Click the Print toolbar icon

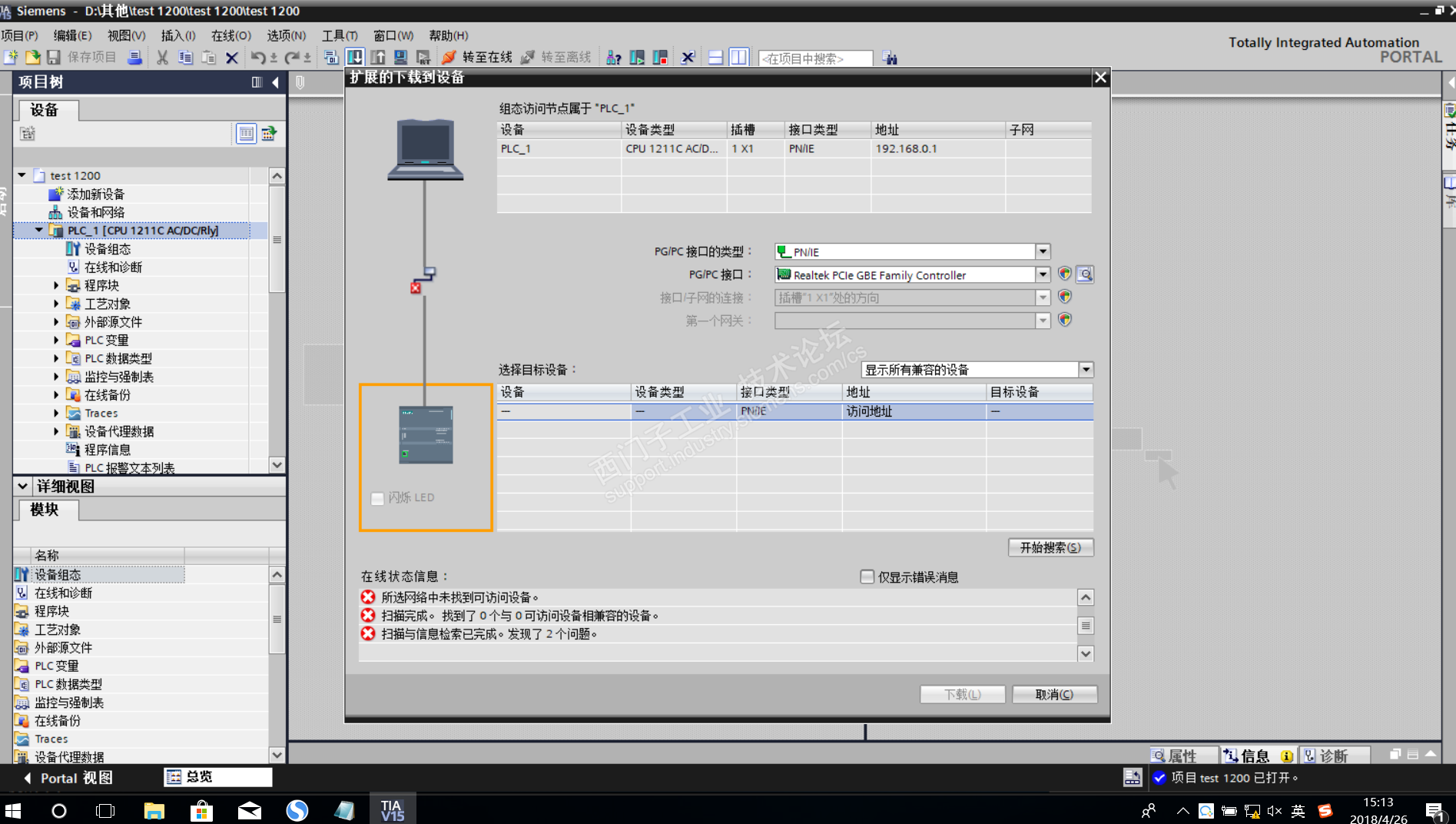coord(134,58)
